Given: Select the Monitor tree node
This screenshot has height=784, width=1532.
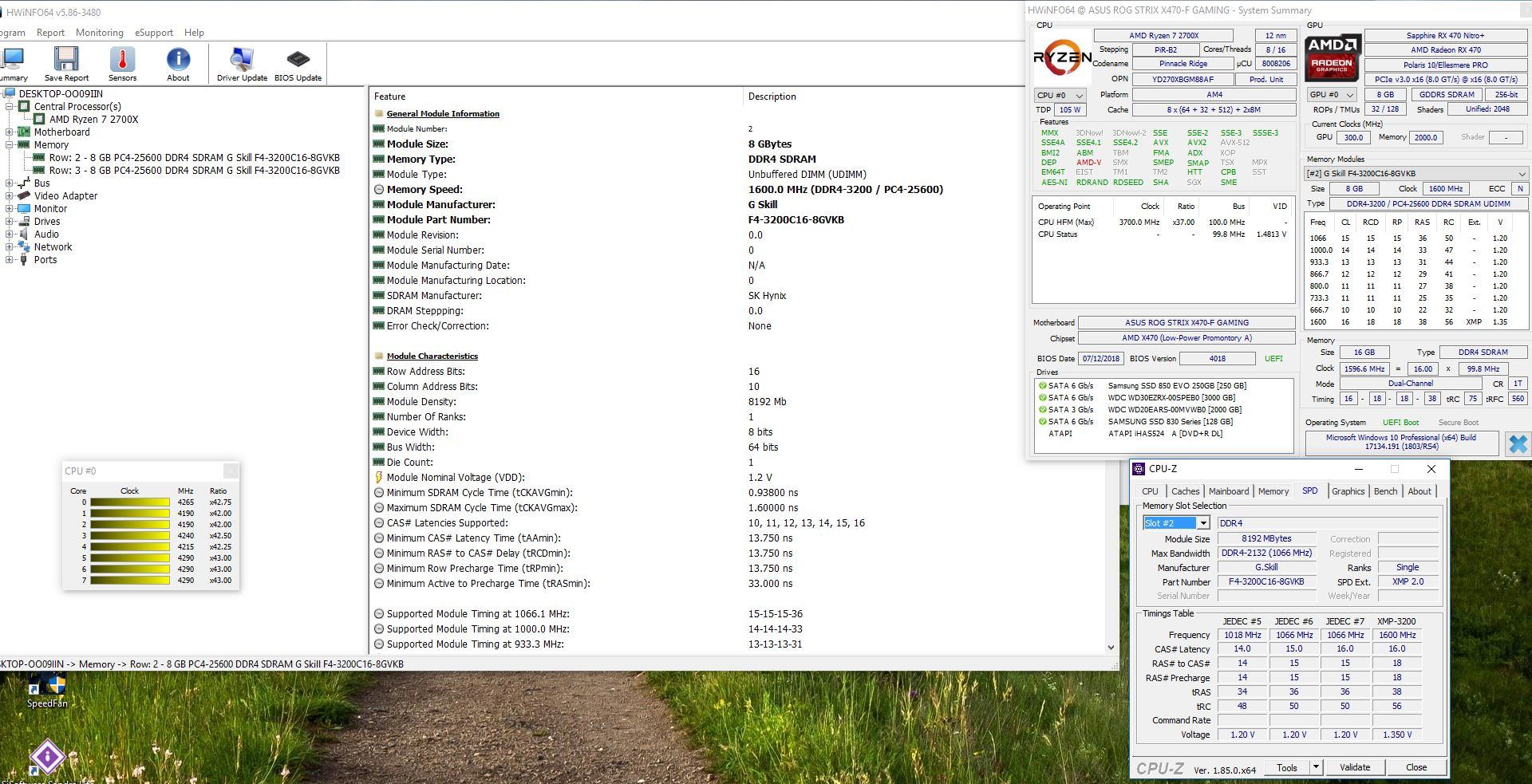Looking at the screenshot, I should [x=50, y=209].
